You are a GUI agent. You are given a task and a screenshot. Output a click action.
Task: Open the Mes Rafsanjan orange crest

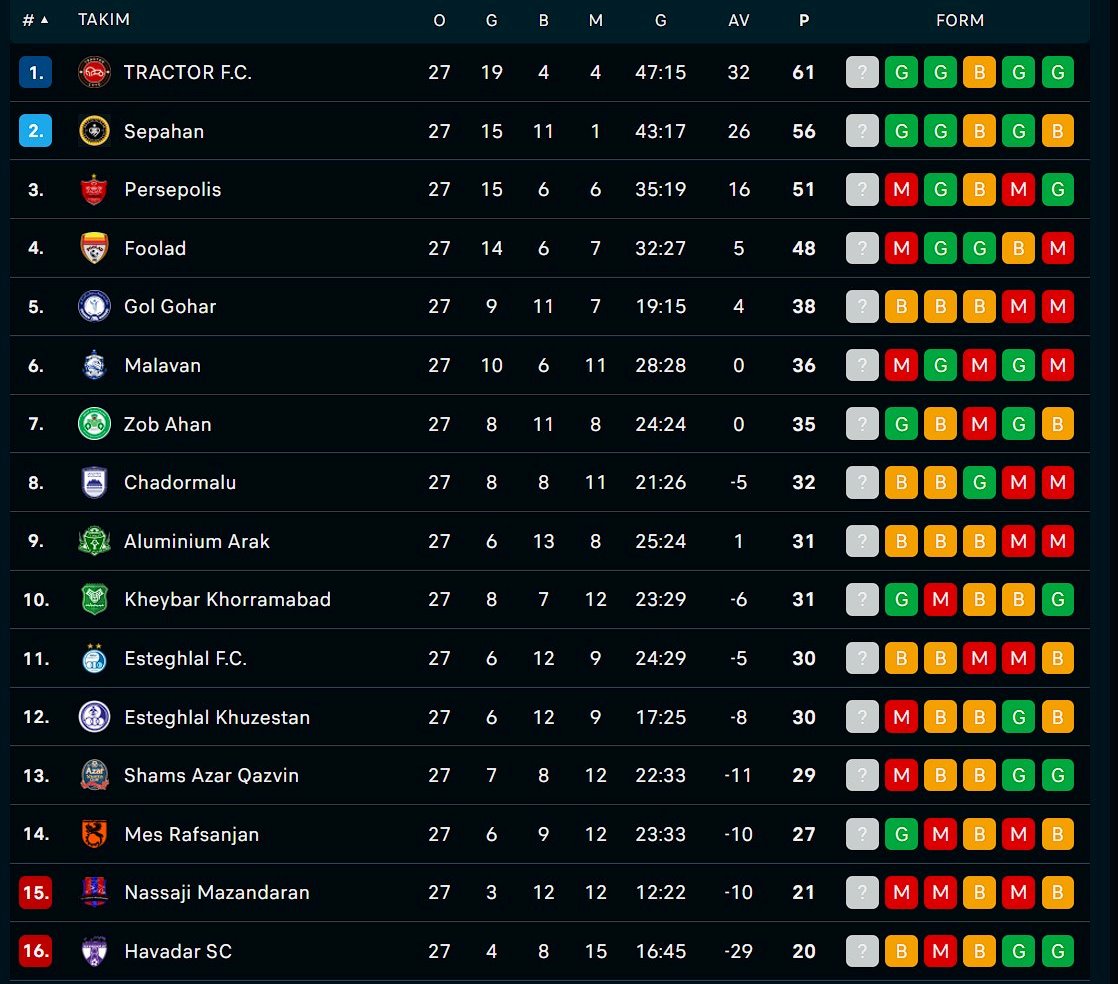coord(94,834)
